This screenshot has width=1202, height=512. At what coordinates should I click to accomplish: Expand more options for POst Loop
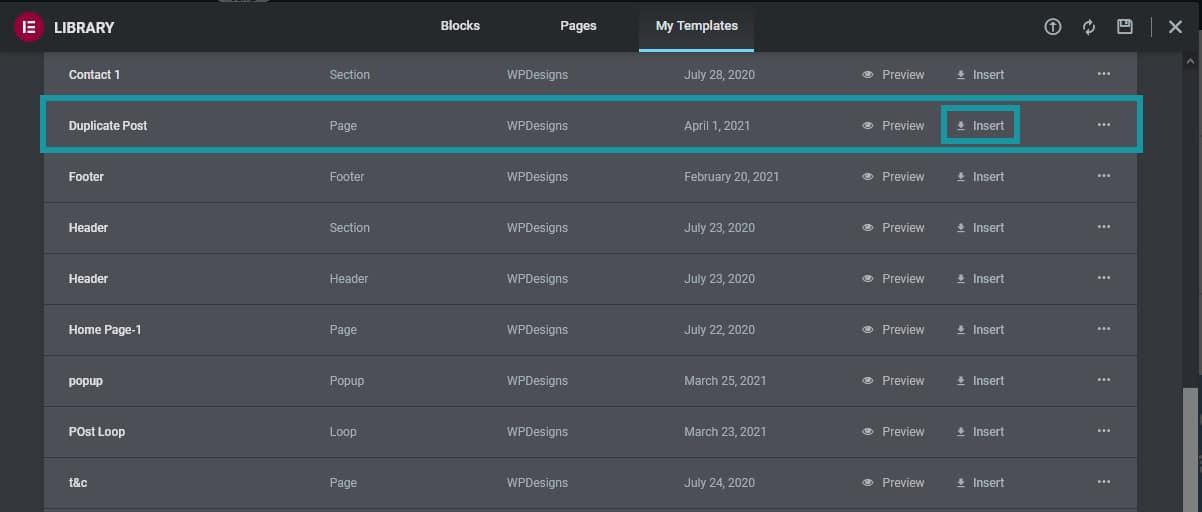point(1104,431)
